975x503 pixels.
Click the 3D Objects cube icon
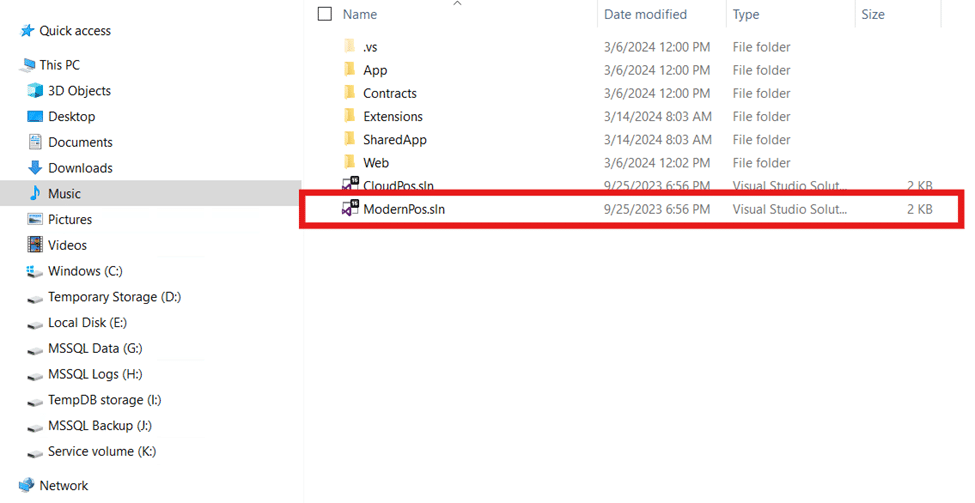tap(35, 91)
